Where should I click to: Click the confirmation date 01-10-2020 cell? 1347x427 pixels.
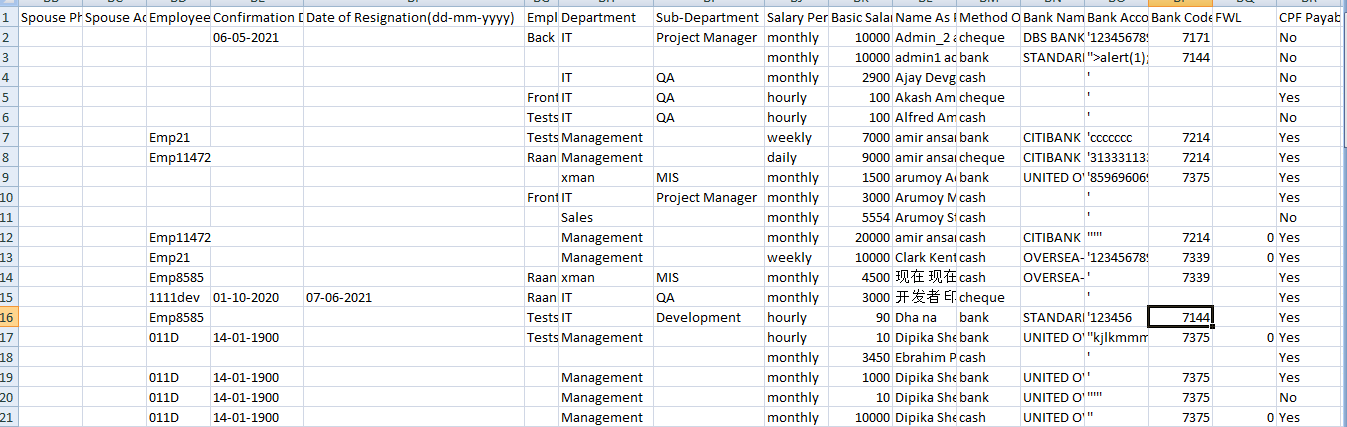(x=257, y=297)
